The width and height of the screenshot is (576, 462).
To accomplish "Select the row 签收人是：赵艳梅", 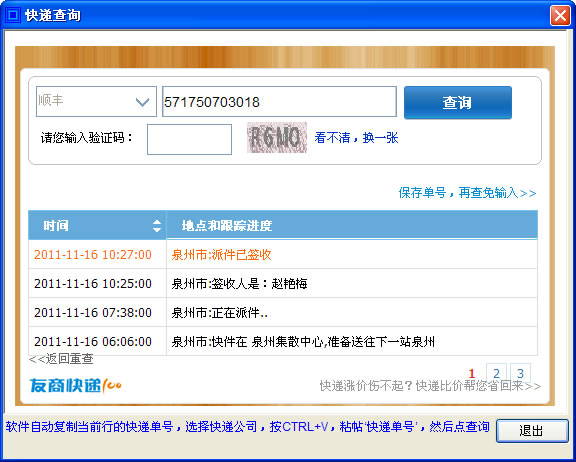I will (283, 283).
